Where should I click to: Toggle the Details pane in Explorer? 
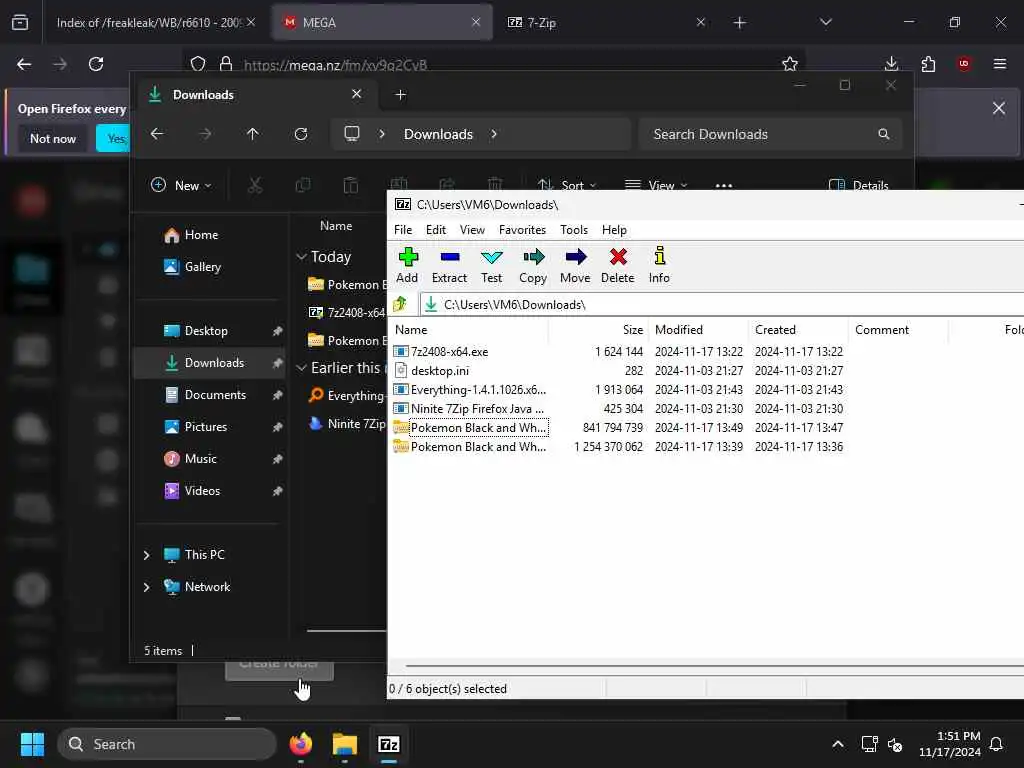(858, 185)
